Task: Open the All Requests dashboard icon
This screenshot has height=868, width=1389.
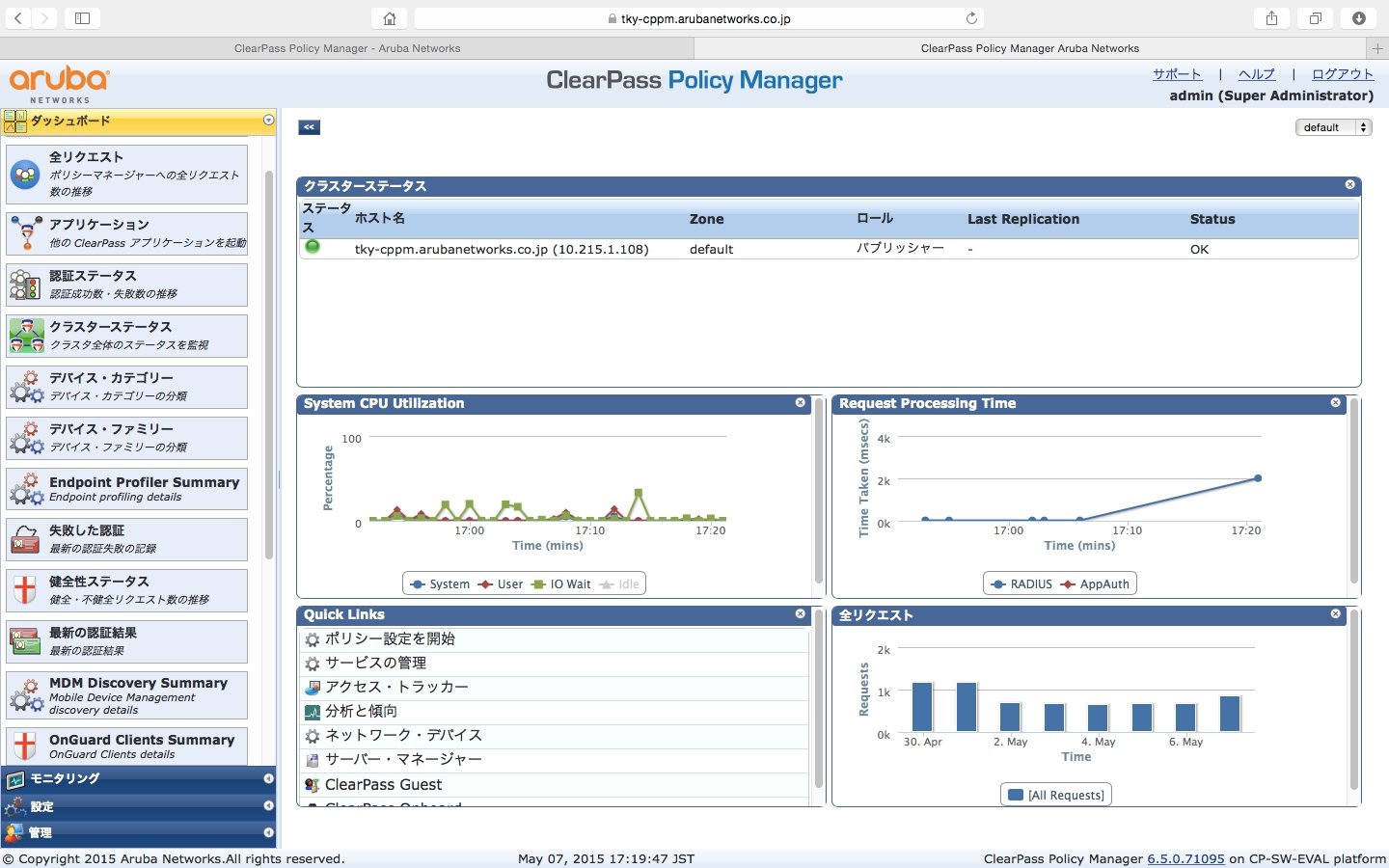Action: tap(25, 174)
